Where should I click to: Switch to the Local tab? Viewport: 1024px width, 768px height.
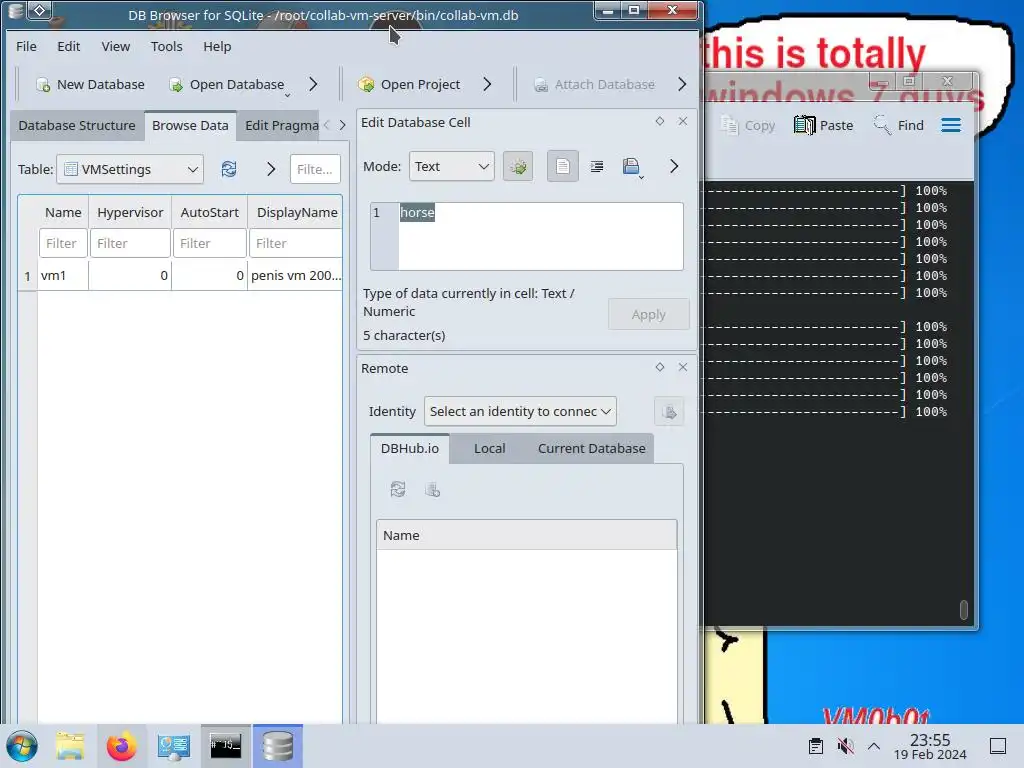[x=489, y=449]
